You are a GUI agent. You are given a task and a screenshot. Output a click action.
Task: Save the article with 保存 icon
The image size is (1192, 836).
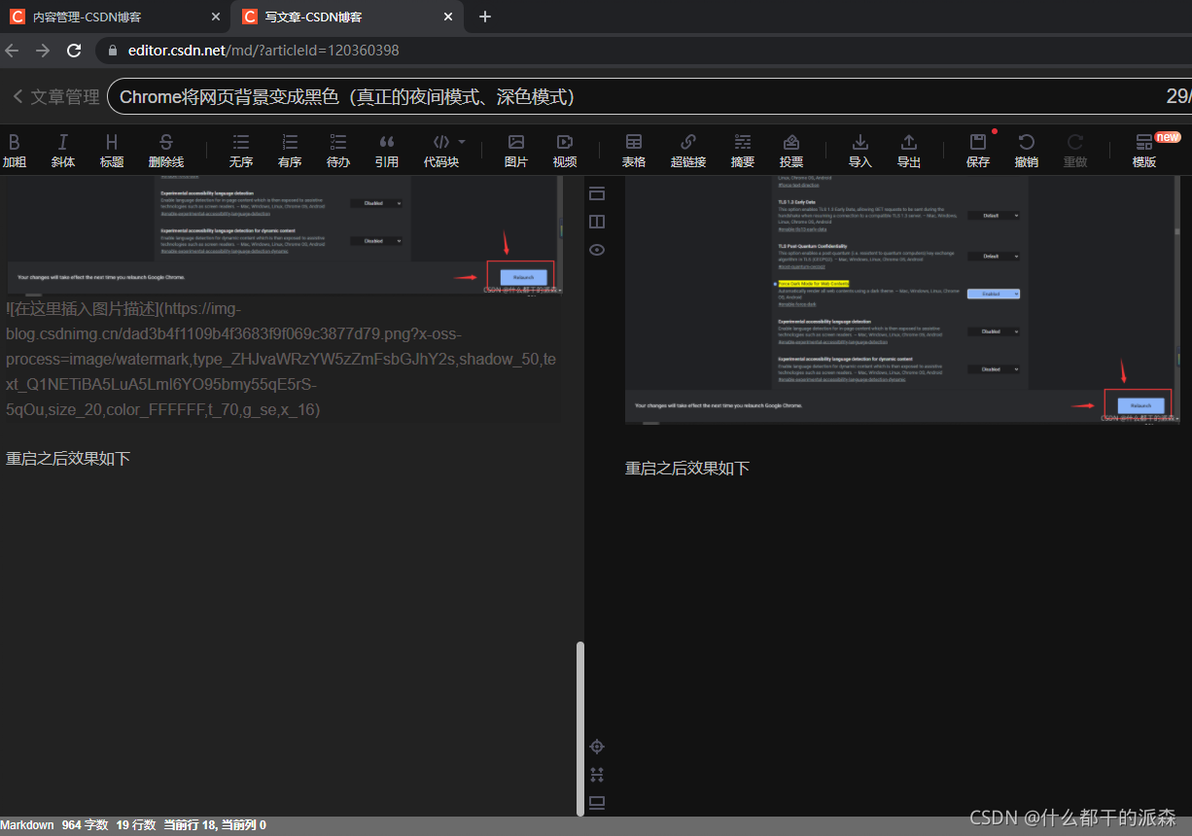point(978,150)
